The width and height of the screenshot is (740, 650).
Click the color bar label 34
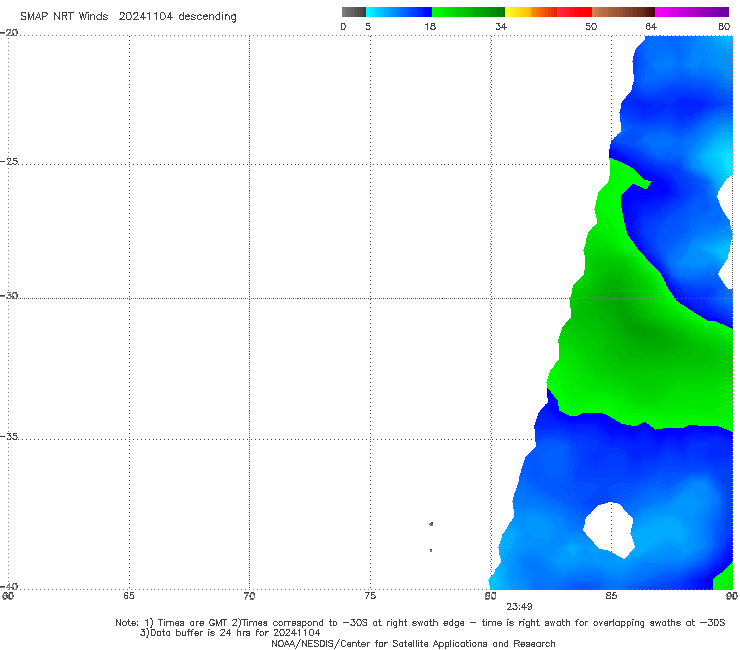[x=501, y=26]
